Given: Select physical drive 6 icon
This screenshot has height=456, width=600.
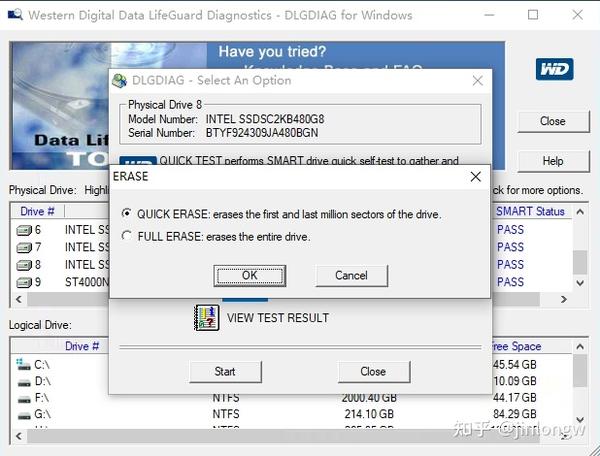Looking at the screenshot, I should pyautogui.click(x=24, y=230).
